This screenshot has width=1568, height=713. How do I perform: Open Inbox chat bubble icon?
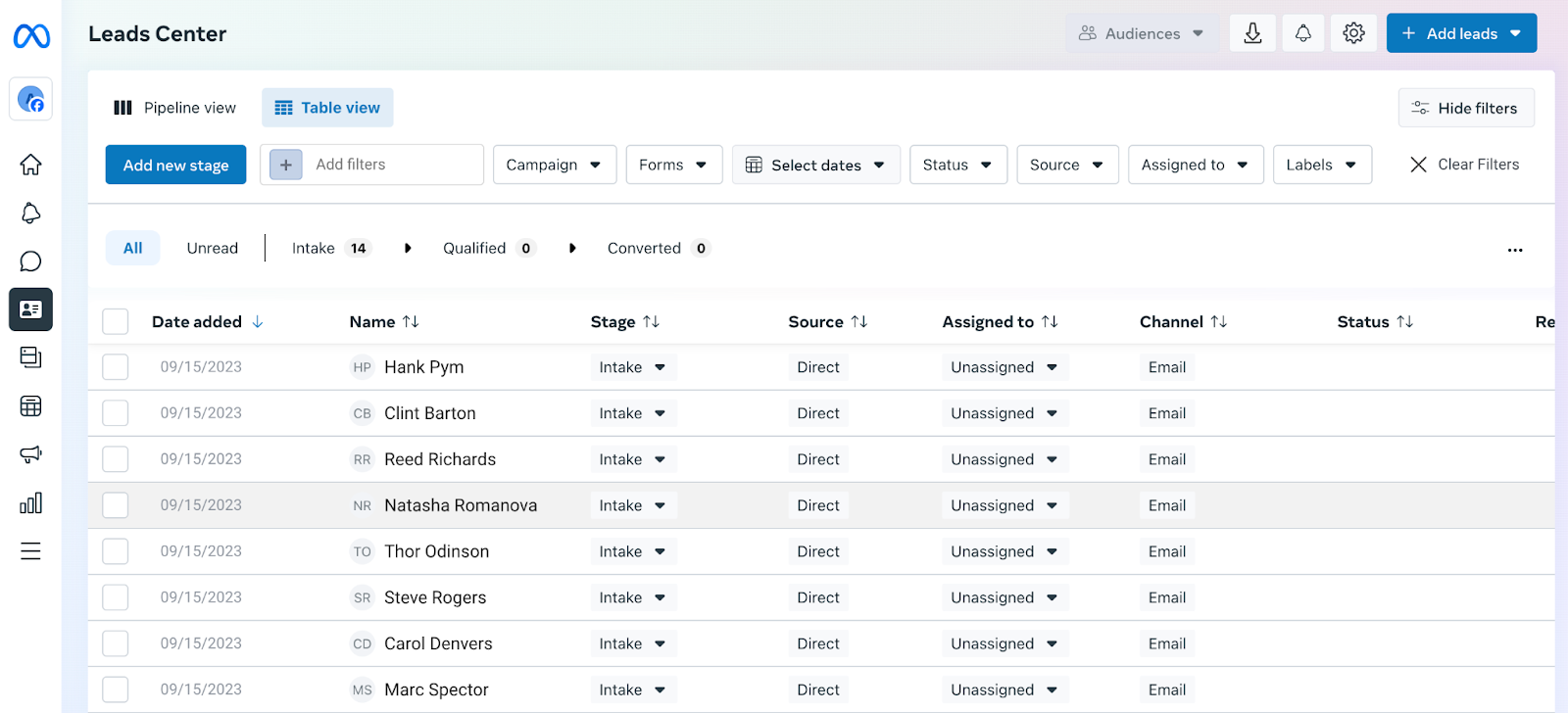(x=31, y=261)
